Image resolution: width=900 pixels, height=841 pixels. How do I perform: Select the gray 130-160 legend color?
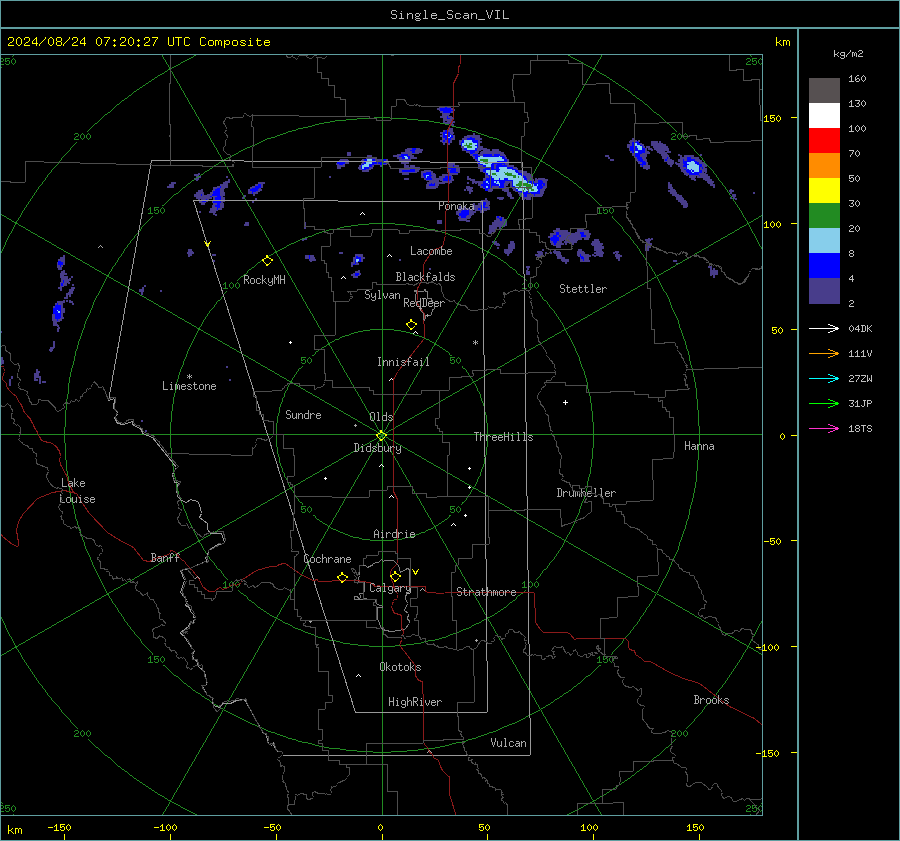(824, 91)
